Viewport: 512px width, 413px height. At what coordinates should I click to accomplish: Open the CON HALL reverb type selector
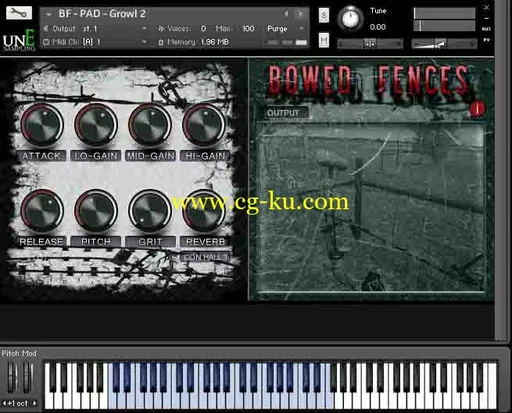(x=204, y=257)
